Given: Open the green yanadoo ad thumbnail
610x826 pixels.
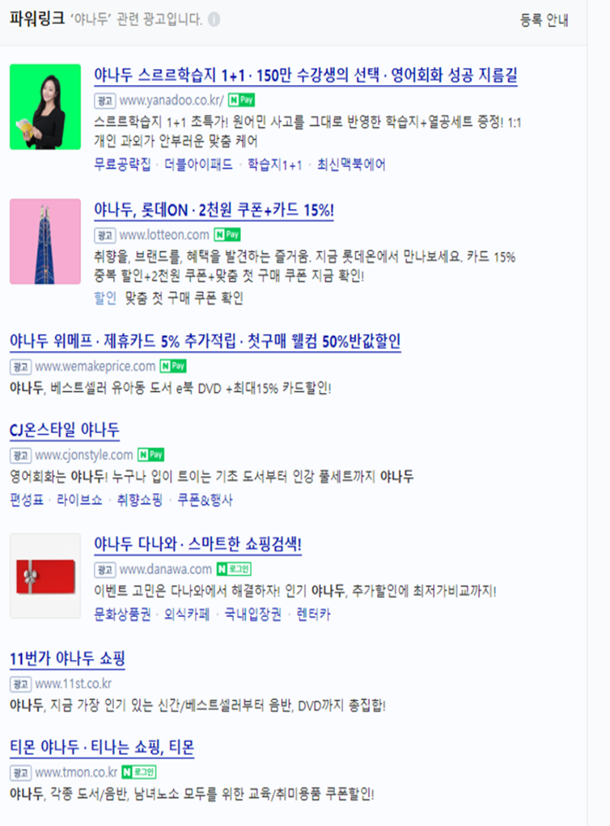Looking at the screenshot, I should (x=45, y=107).
